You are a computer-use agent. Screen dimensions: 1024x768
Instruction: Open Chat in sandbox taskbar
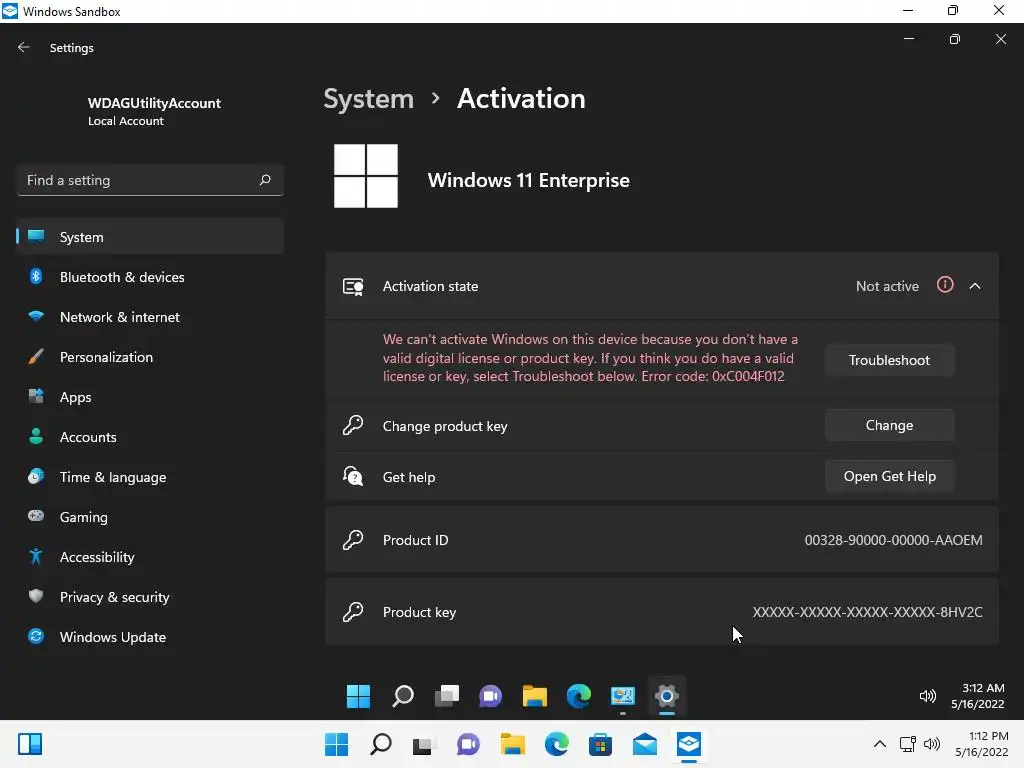490,696
